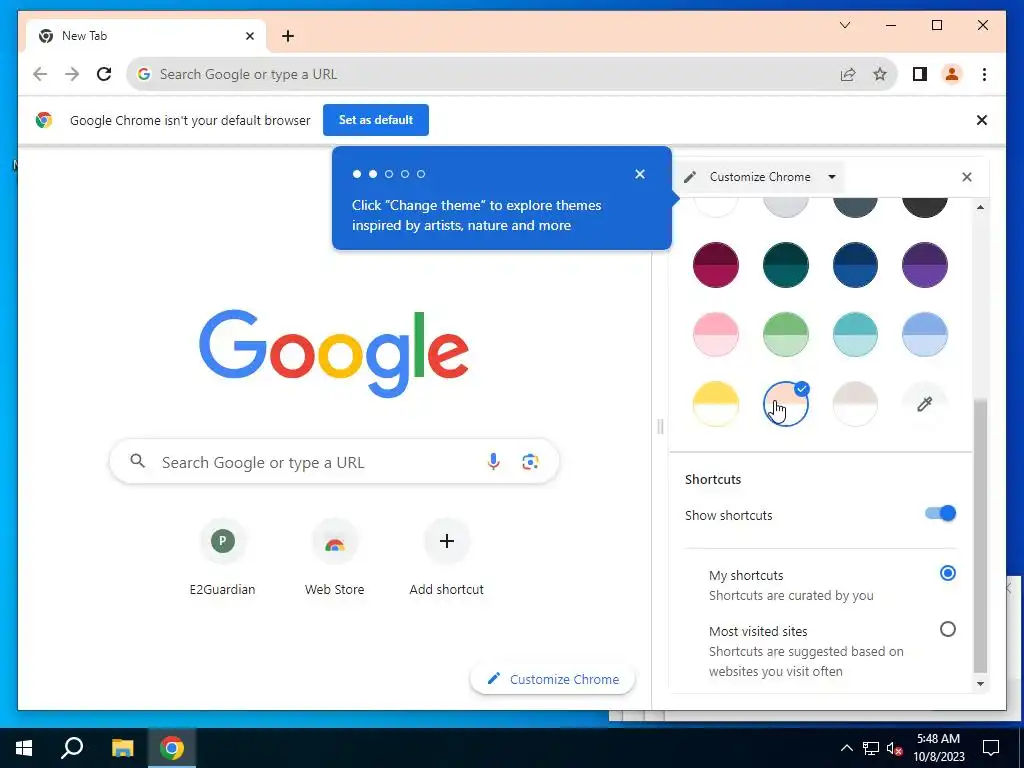Select the navy blue theme color
This screenshot has width=1024, height=768.
[855, 265]
